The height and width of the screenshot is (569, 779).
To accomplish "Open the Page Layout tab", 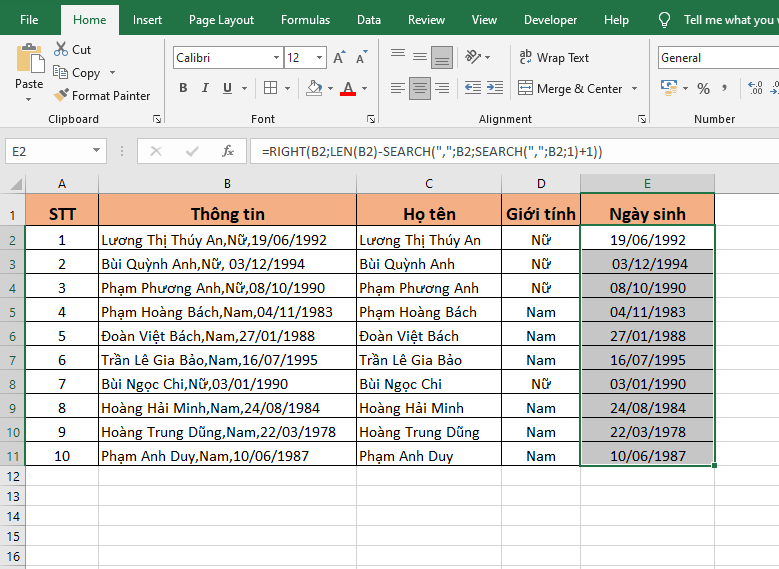I will (x=221, y=20).
